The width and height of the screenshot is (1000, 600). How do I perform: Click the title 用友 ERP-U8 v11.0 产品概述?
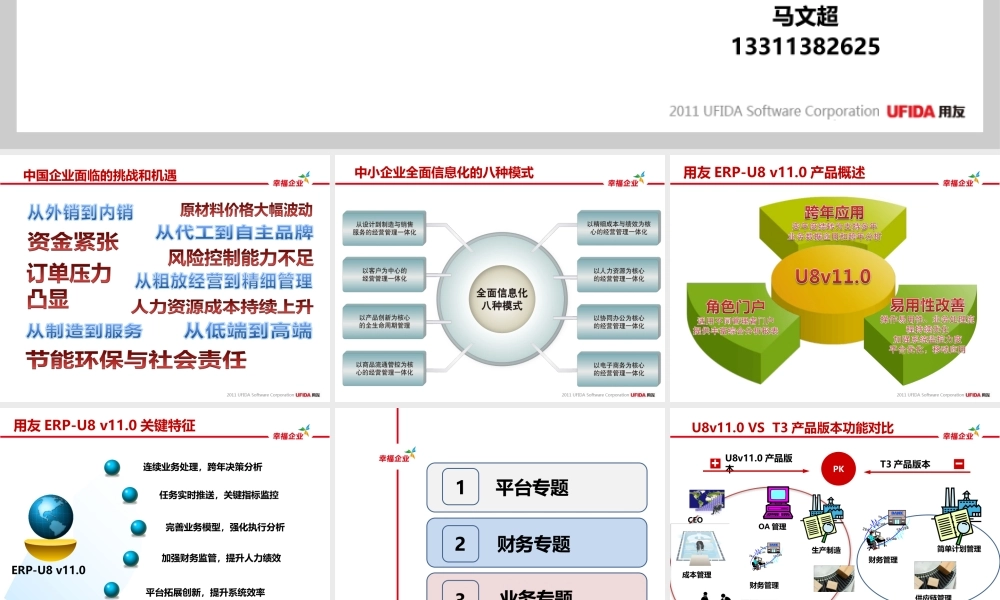774,173
